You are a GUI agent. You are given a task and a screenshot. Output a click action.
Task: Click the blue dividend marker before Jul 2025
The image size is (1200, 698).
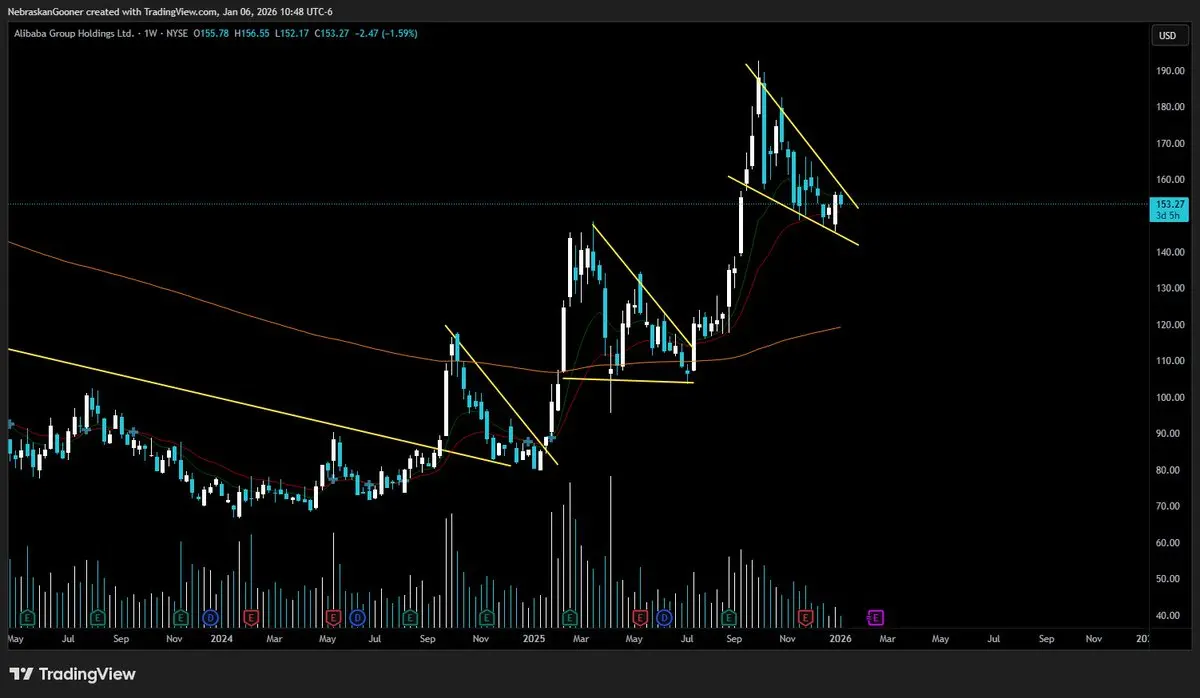coord(664,617)
